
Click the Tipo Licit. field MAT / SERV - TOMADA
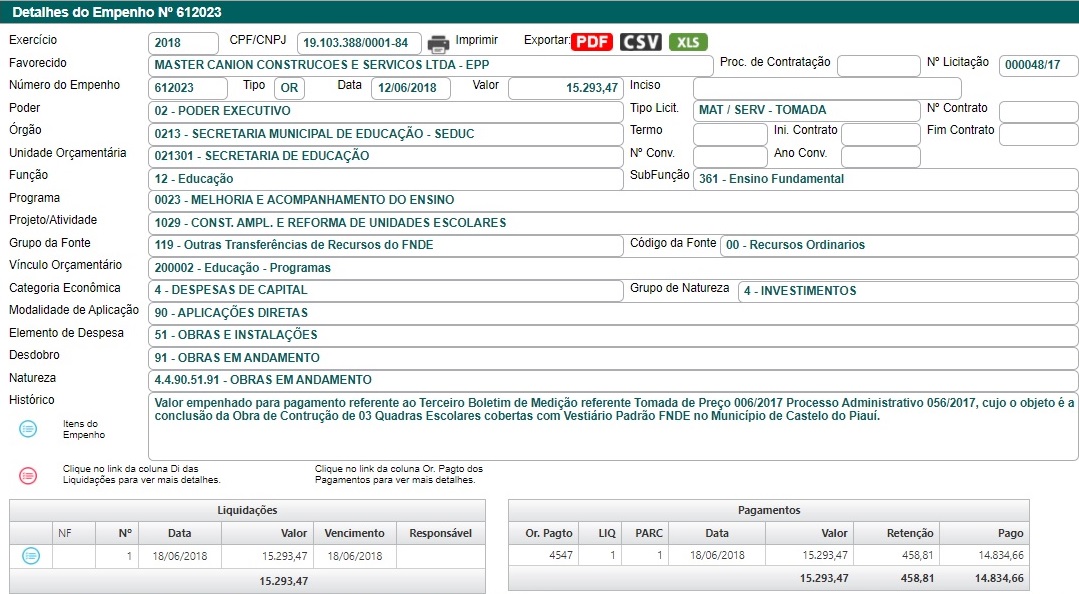point(806,110)
